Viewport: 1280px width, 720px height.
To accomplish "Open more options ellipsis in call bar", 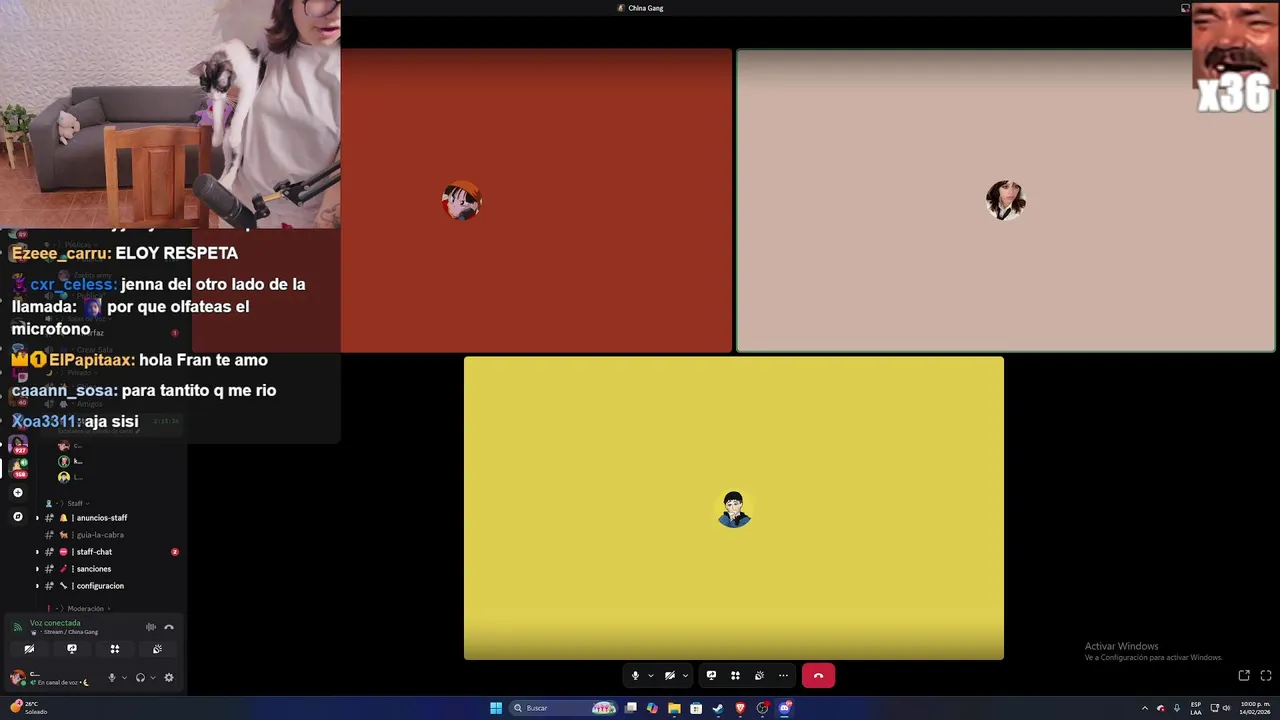I will click(783, 676).
